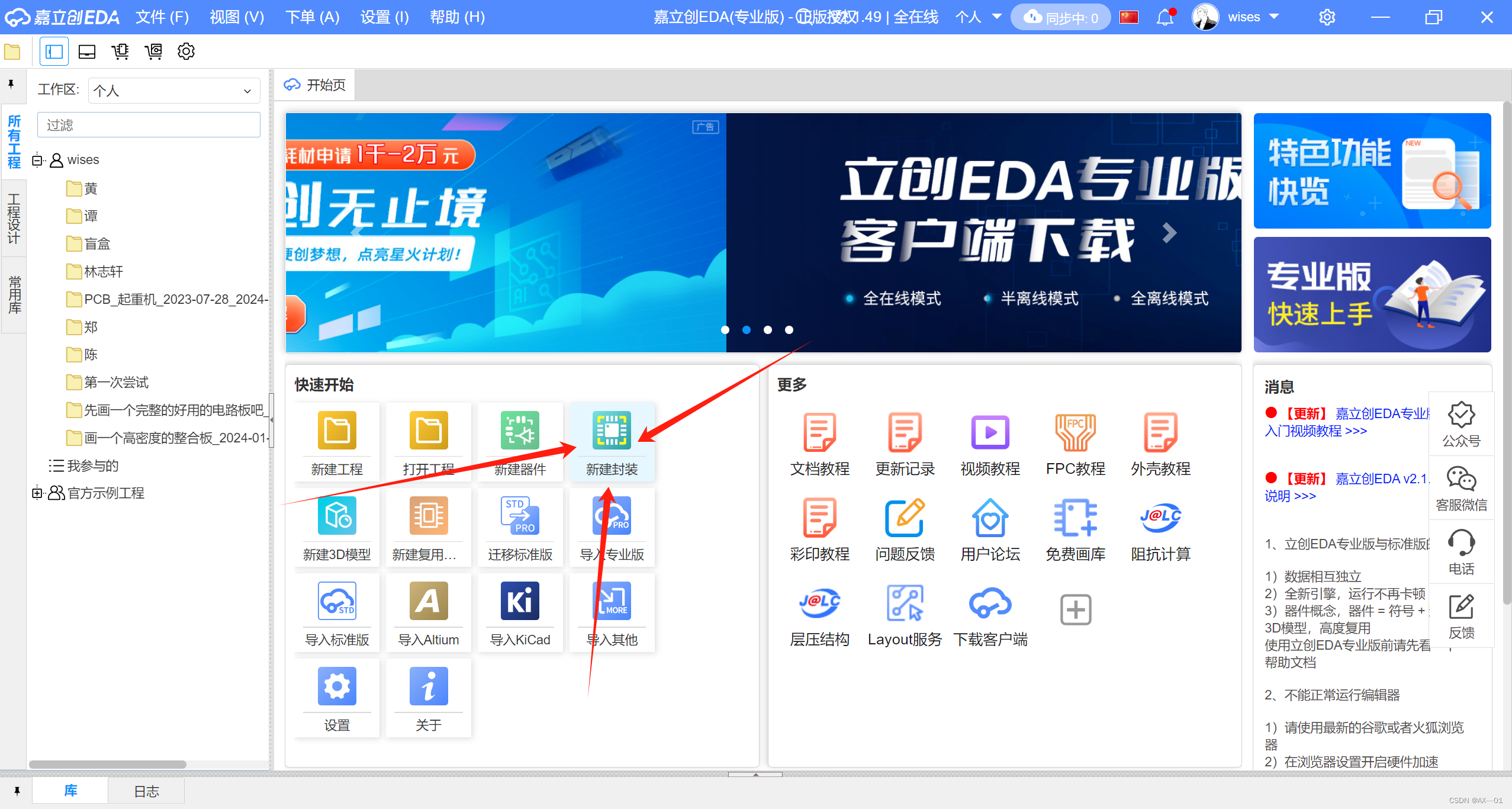This screenshot has width=1512, height=809.
Task: Toggle the left panel in the toolbar
Action: (x=54, y=52)
